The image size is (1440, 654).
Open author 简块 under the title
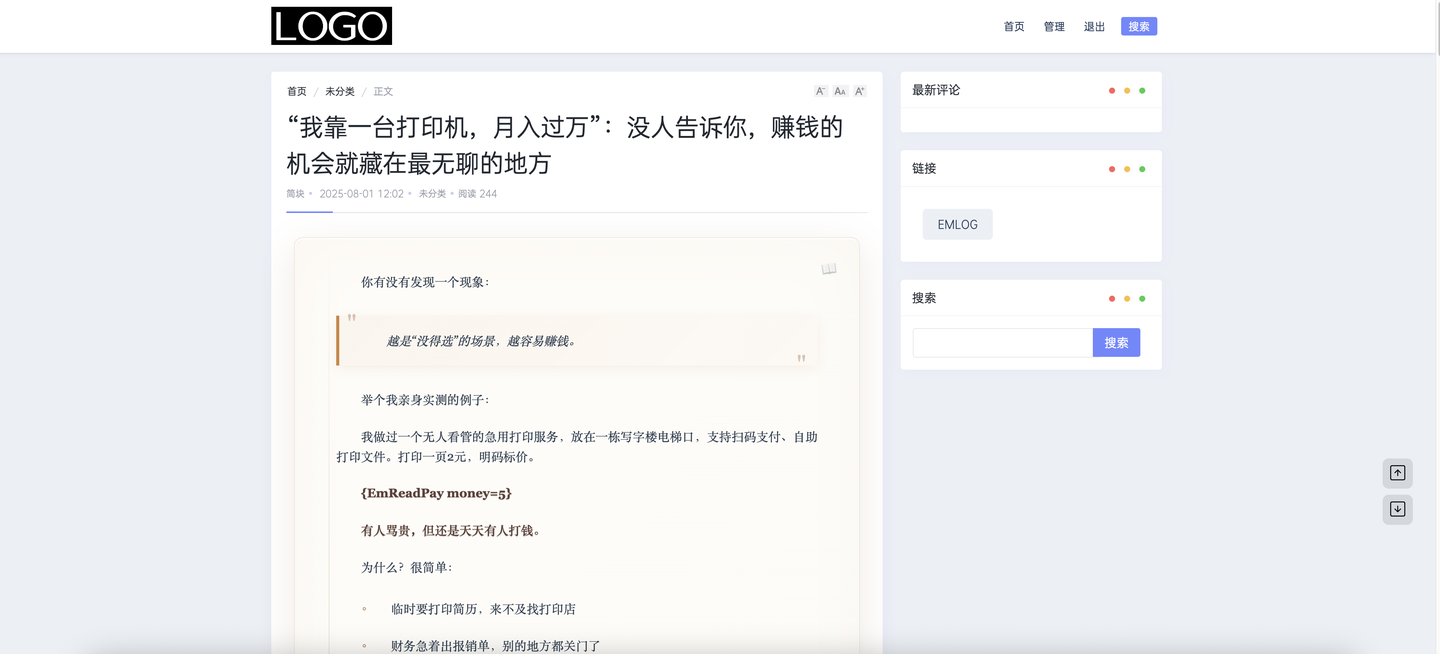pos(295,194)
